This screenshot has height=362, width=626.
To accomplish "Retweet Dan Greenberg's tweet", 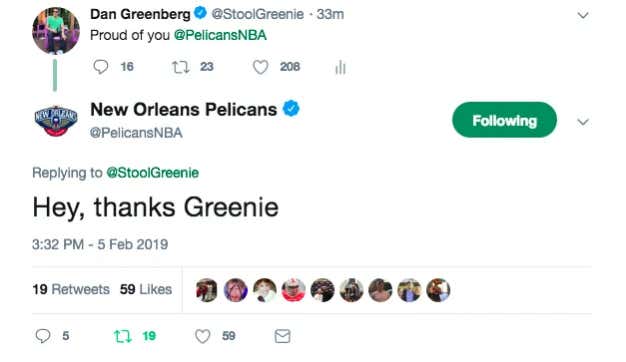I will point(180,67).
